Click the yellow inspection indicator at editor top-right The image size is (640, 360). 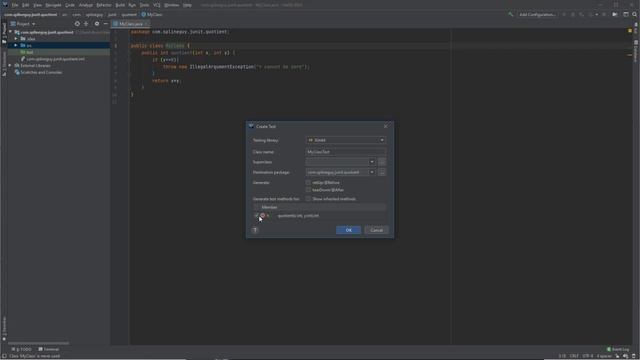(x=630, y=31)
